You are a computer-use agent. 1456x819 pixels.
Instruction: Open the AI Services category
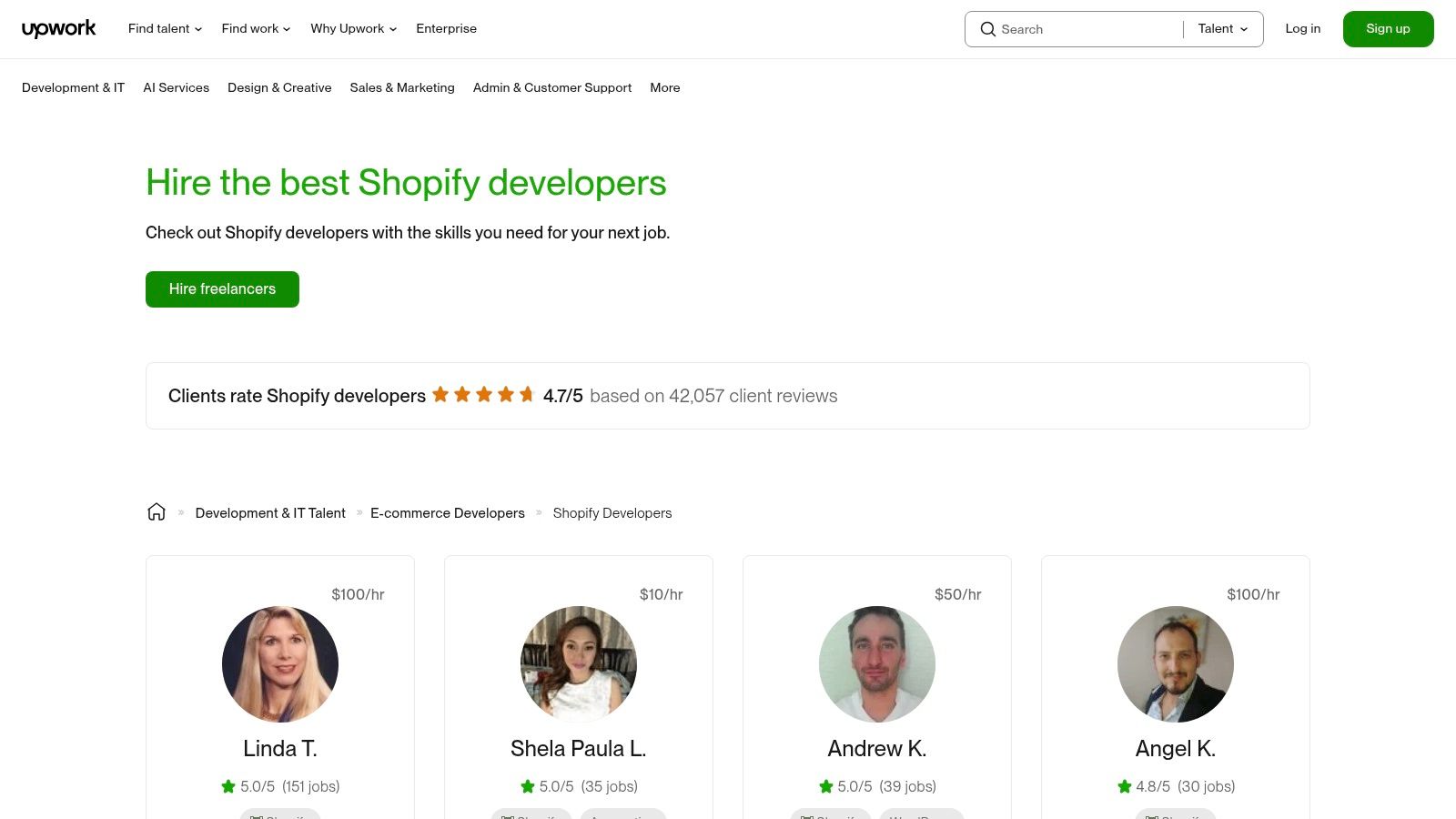177,87
